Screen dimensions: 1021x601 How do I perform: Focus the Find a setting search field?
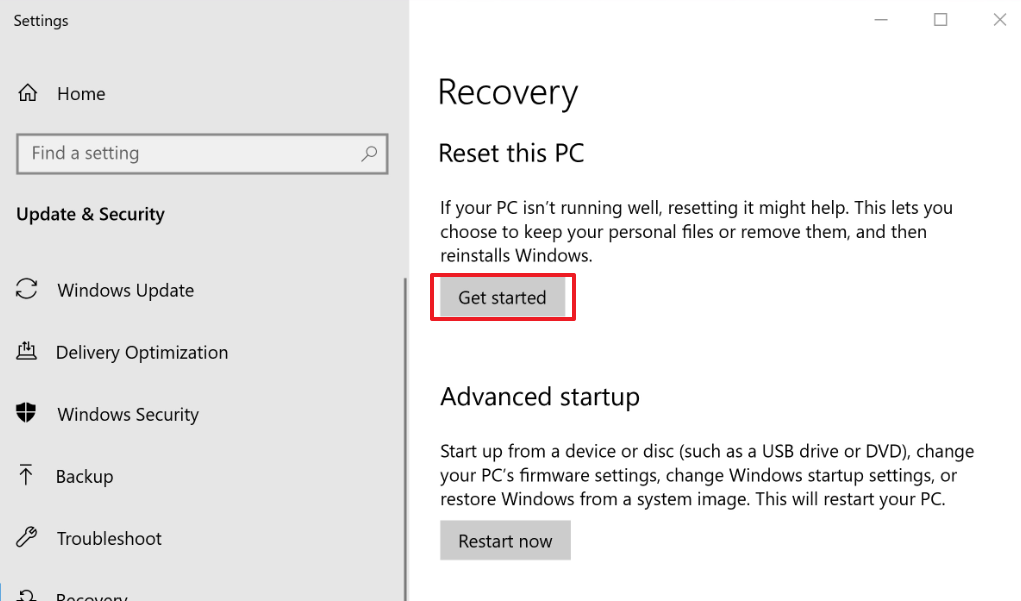pyautogui.click(x=190, y=154)
